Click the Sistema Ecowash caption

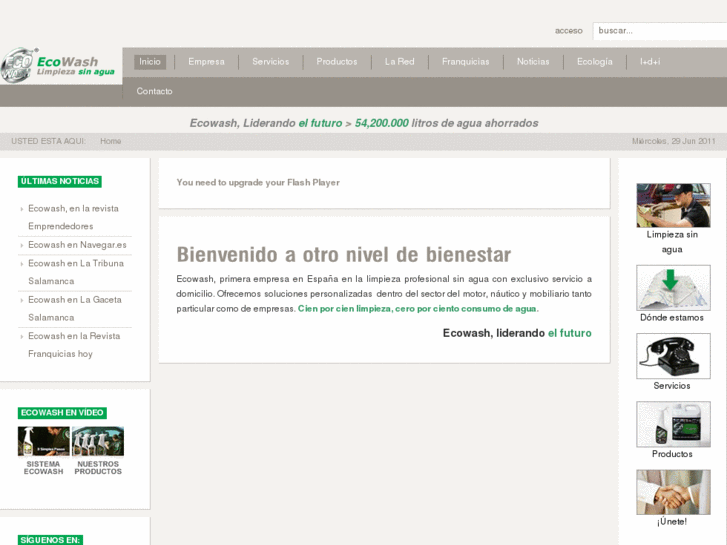[44, 468]
